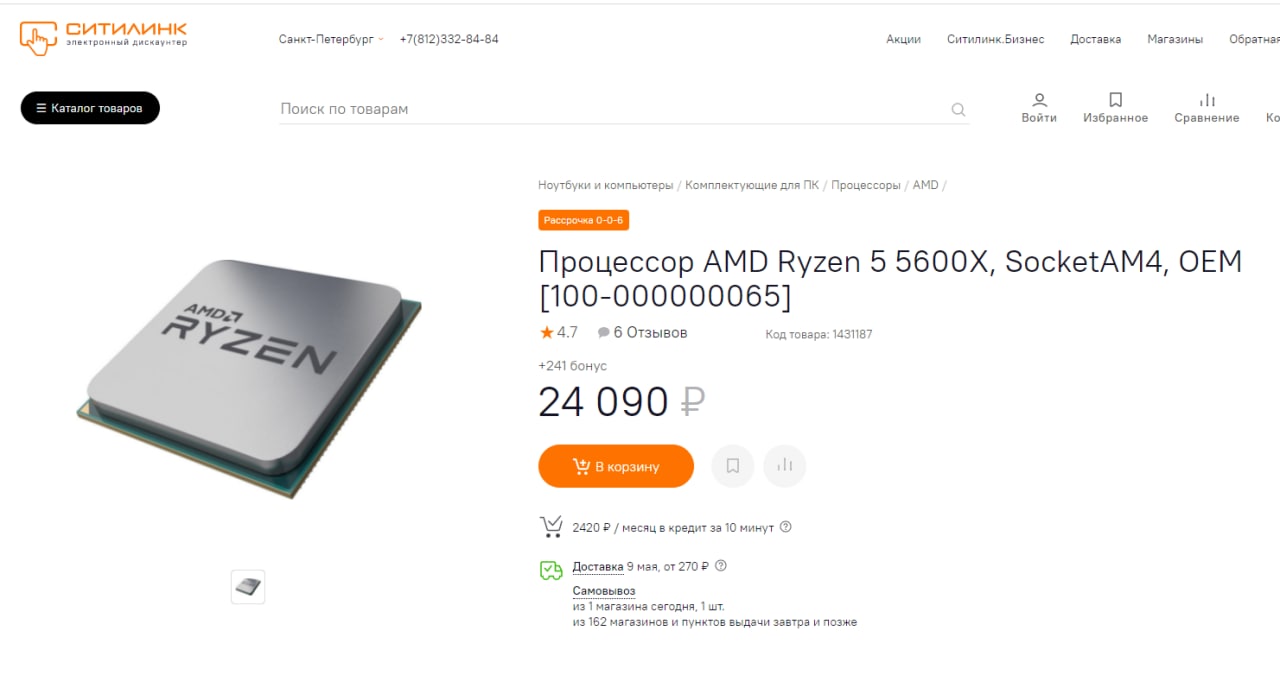This screenshot has width=1280, height=675.
Task: Click the search magnifier icon
Action: pyautogui.click(x=958, y=109)
